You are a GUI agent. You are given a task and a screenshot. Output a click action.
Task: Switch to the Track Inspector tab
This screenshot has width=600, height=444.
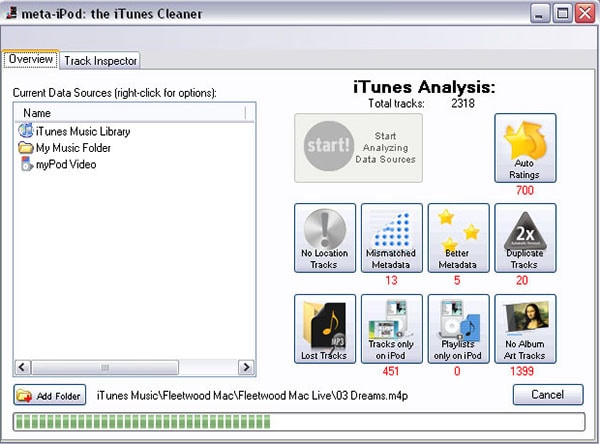[100, 60]
